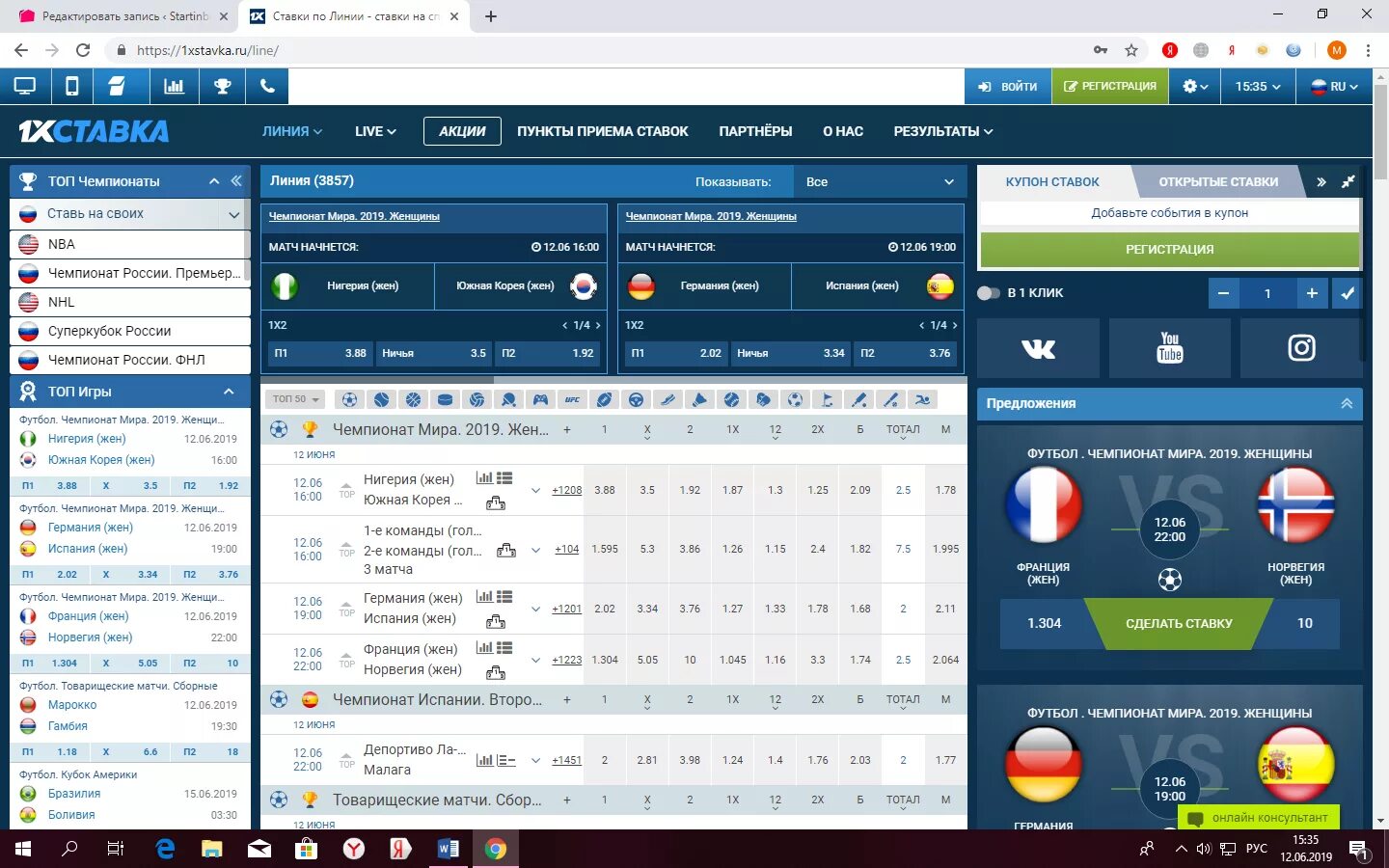
Task: Open Microsoft Edge from the taskbar
Action: tap(165, 849)
